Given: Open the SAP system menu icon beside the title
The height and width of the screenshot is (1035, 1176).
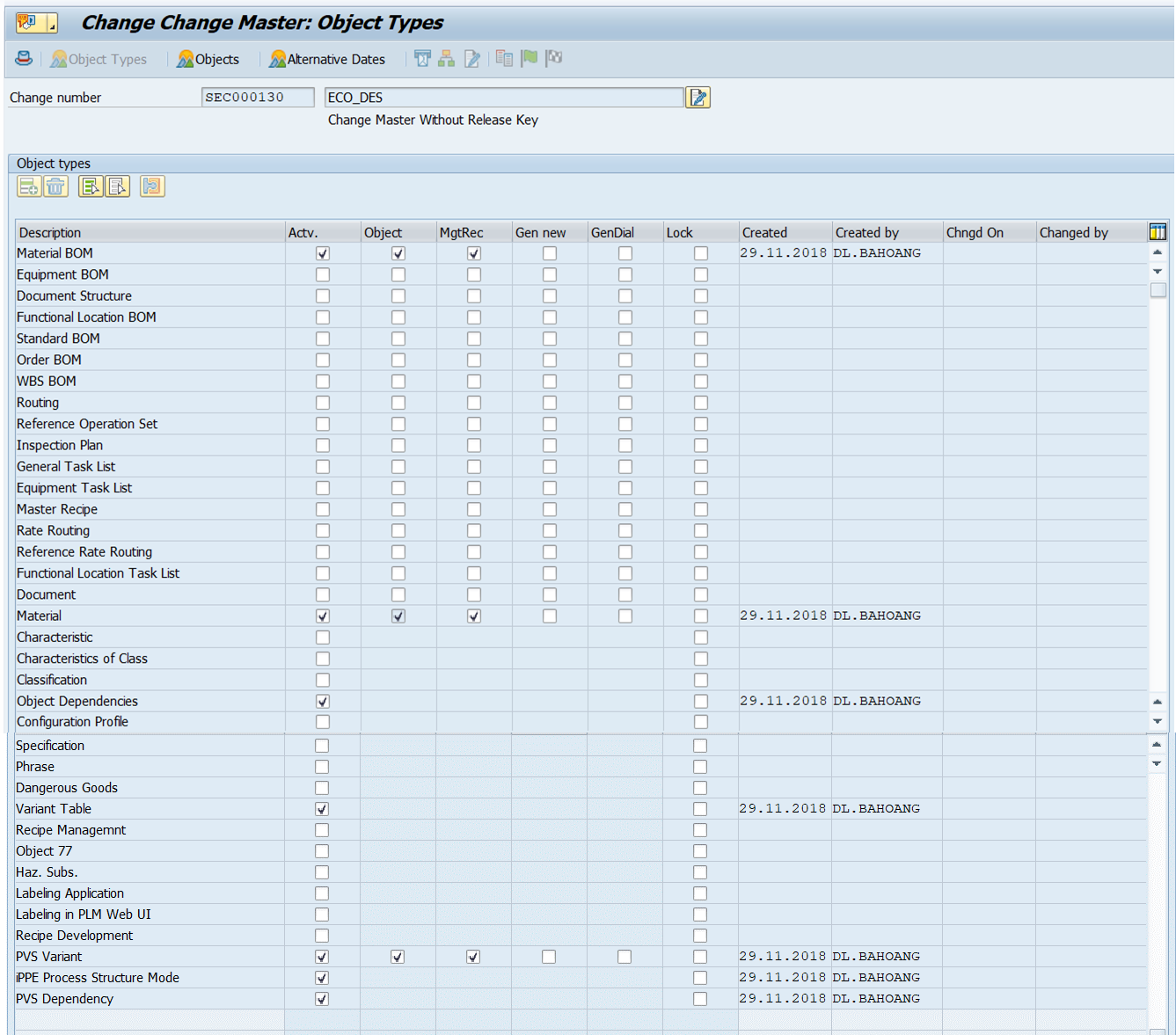Looking at the screenshot, I should pos(36,23).
